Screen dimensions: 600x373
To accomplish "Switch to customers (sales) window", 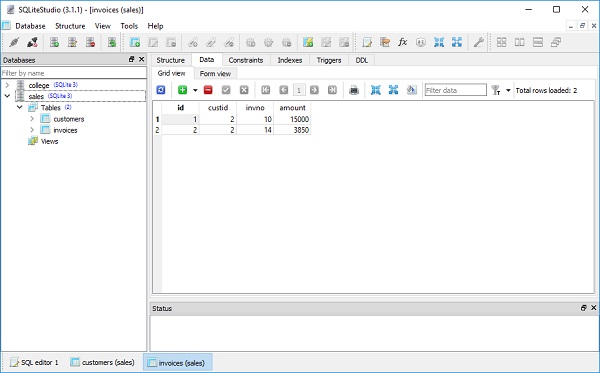I will pyautogui.click(x=103, y=362).
